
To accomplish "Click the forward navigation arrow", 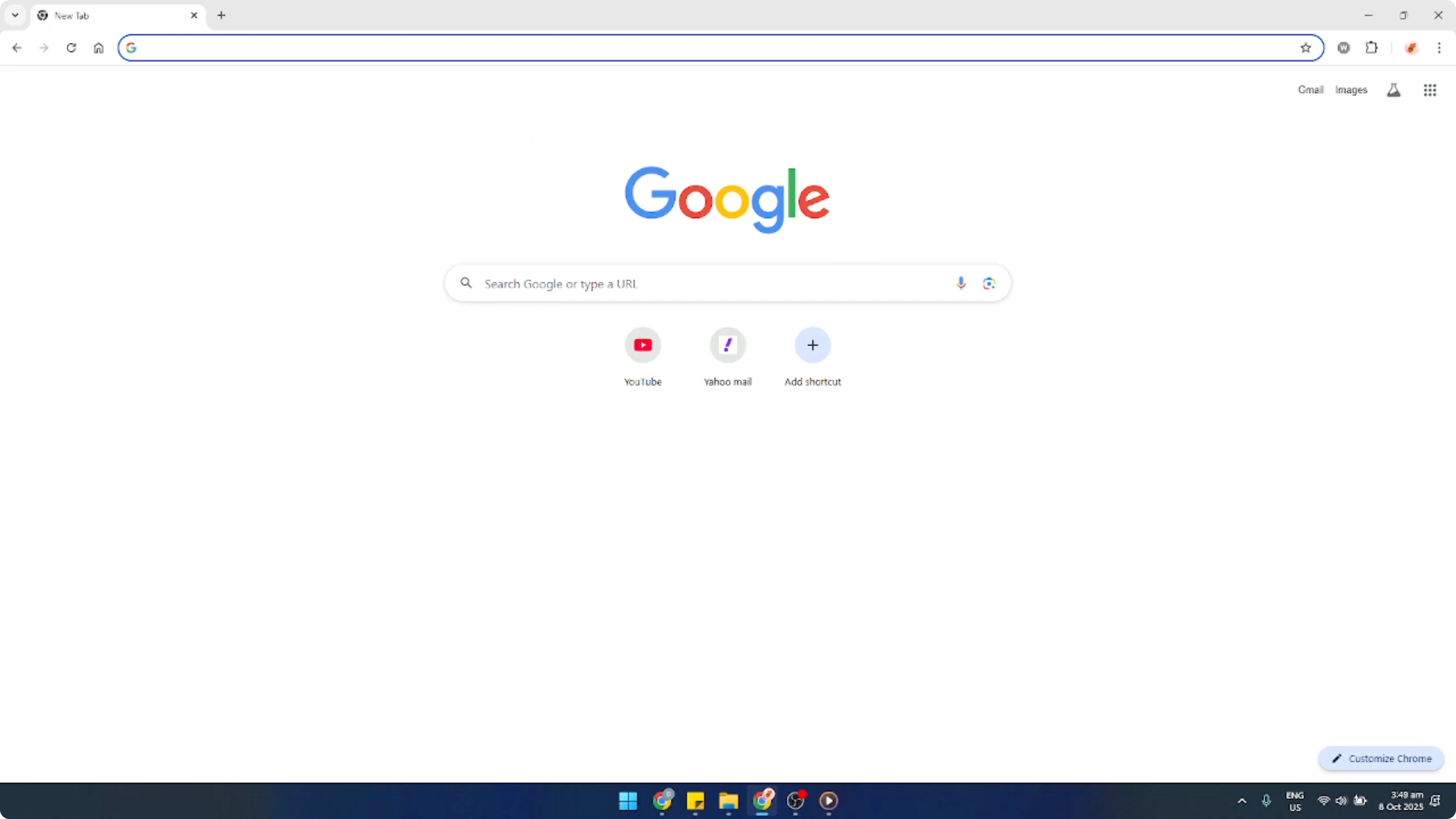I will 44,48.
